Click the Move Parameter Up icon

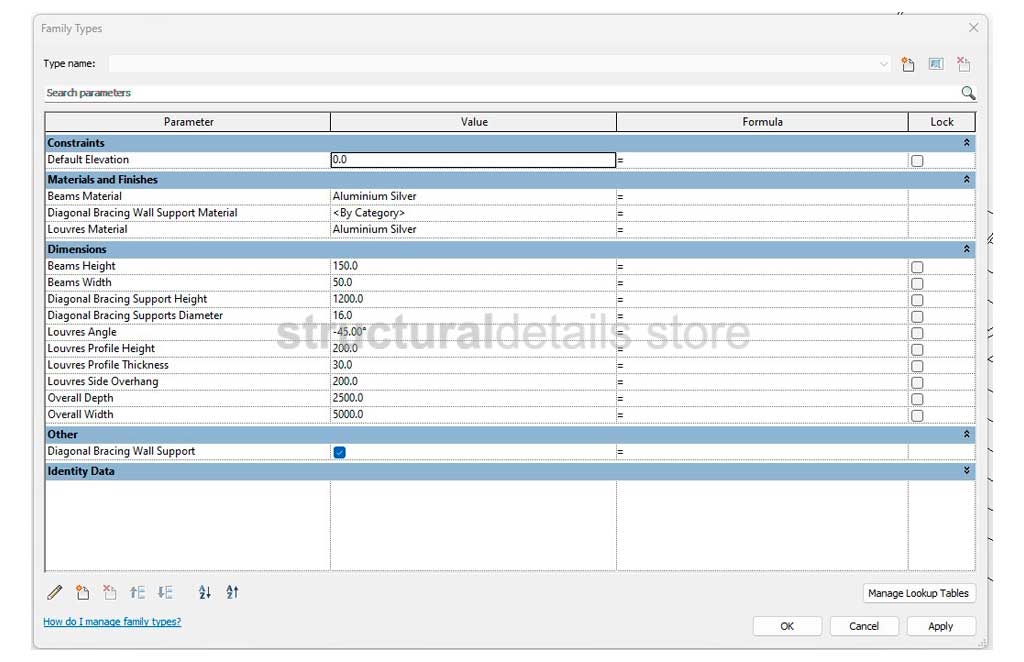(138, 593)
